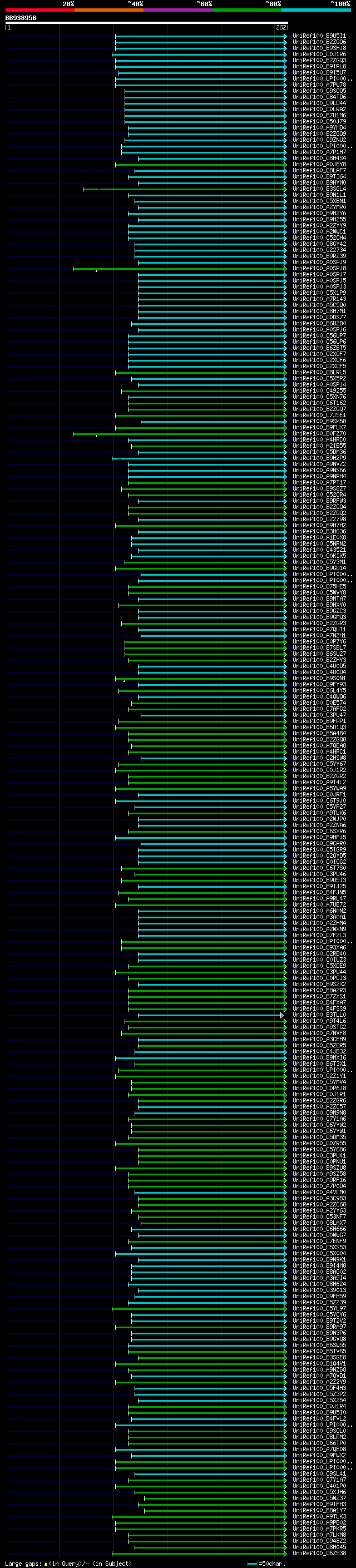The height and width of the screenshot is (1568, 356).
Task: Click the query ID BB938956
Action: 21,18
